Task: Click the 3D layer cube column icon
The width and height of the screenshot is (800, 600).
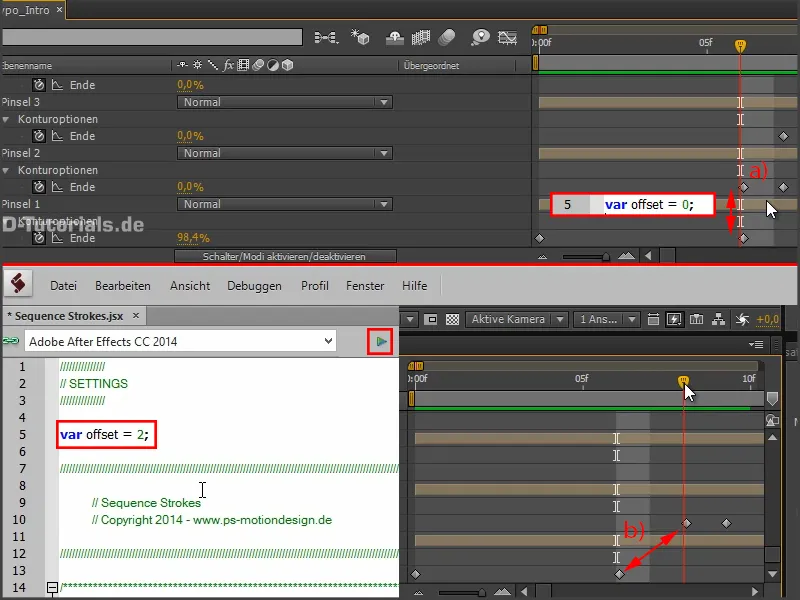Action: 288,65
